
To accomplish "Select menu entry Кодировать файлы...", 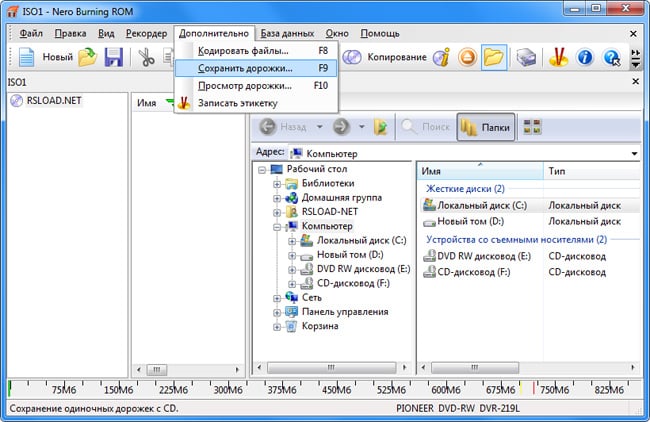I will tap(243, 51).
